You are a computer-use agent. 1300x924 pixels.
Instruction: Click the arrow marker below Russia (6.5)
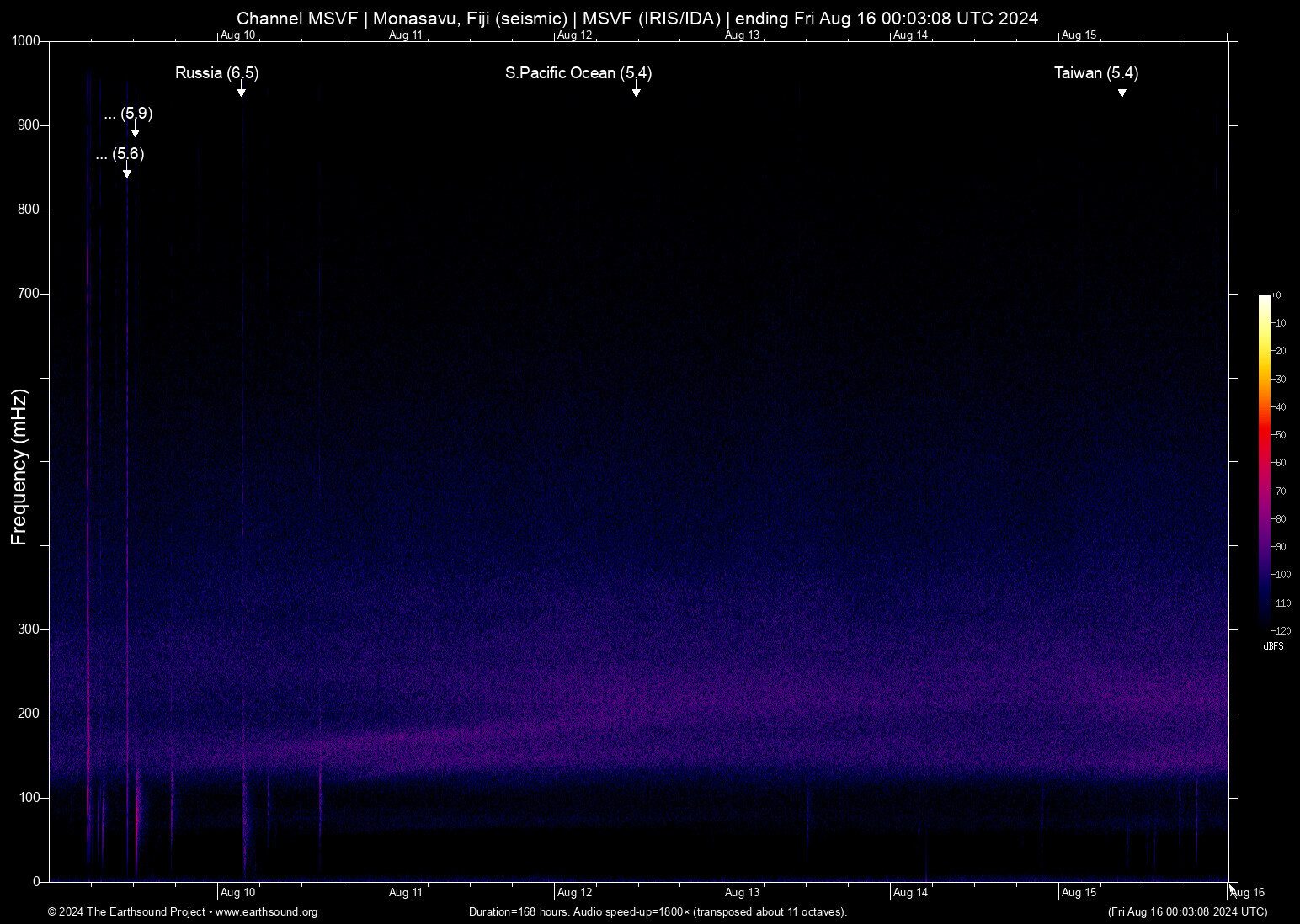(x=241, y=91)
